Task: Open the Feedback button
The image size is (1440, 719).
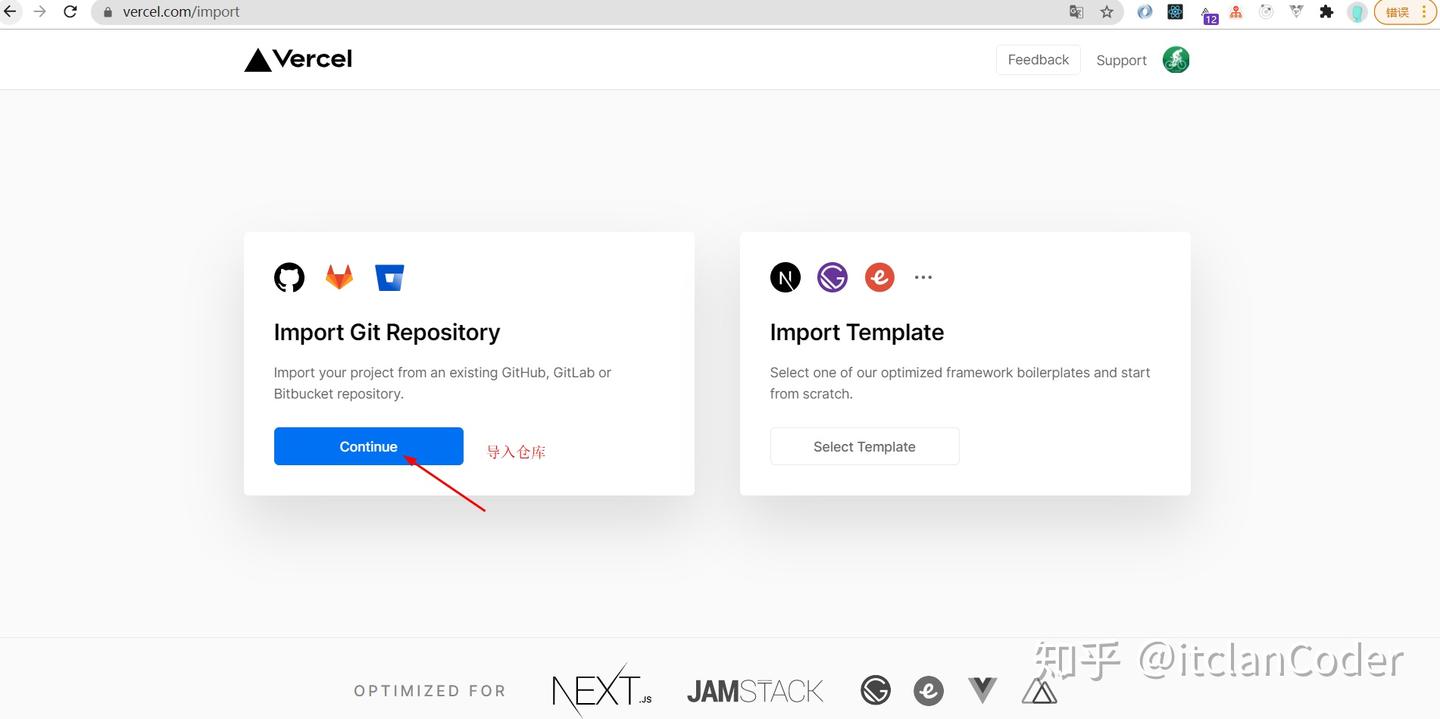Action: tap(1038, 60)
